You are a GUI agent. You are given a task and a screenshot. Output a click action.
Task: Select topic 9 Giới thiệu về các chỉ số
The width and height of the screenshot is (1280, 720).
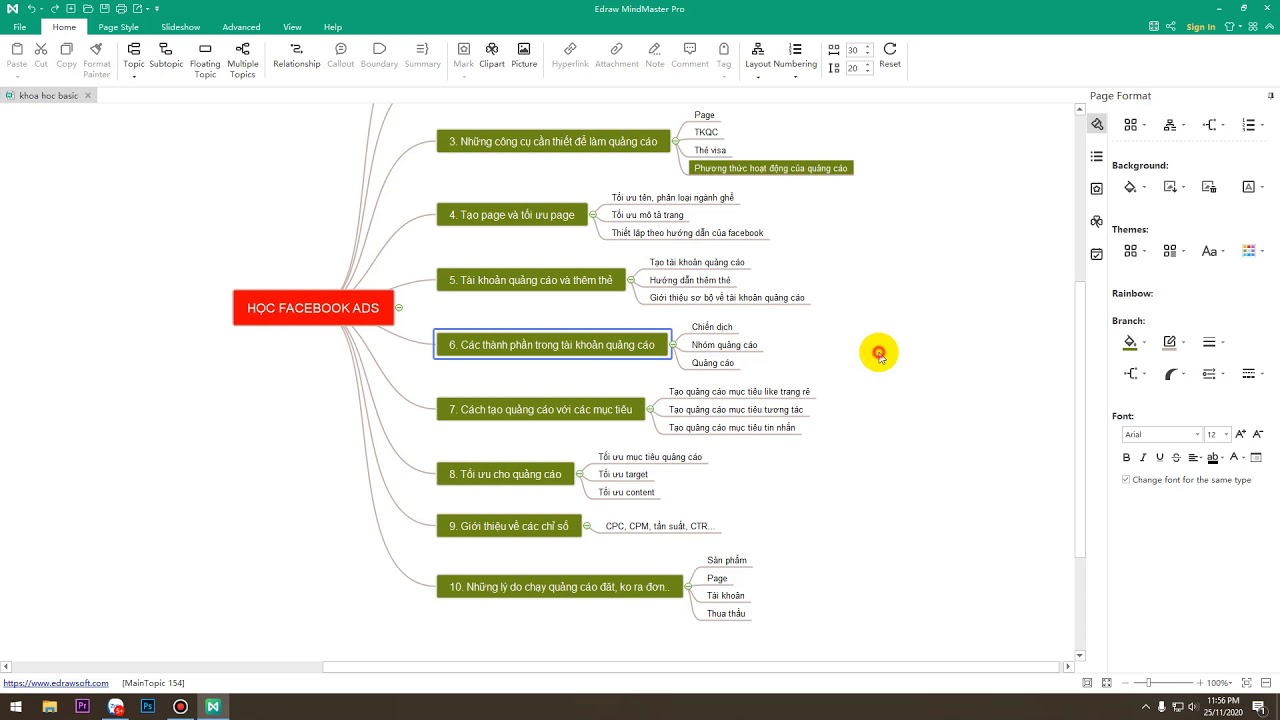[x=509, y=526]
